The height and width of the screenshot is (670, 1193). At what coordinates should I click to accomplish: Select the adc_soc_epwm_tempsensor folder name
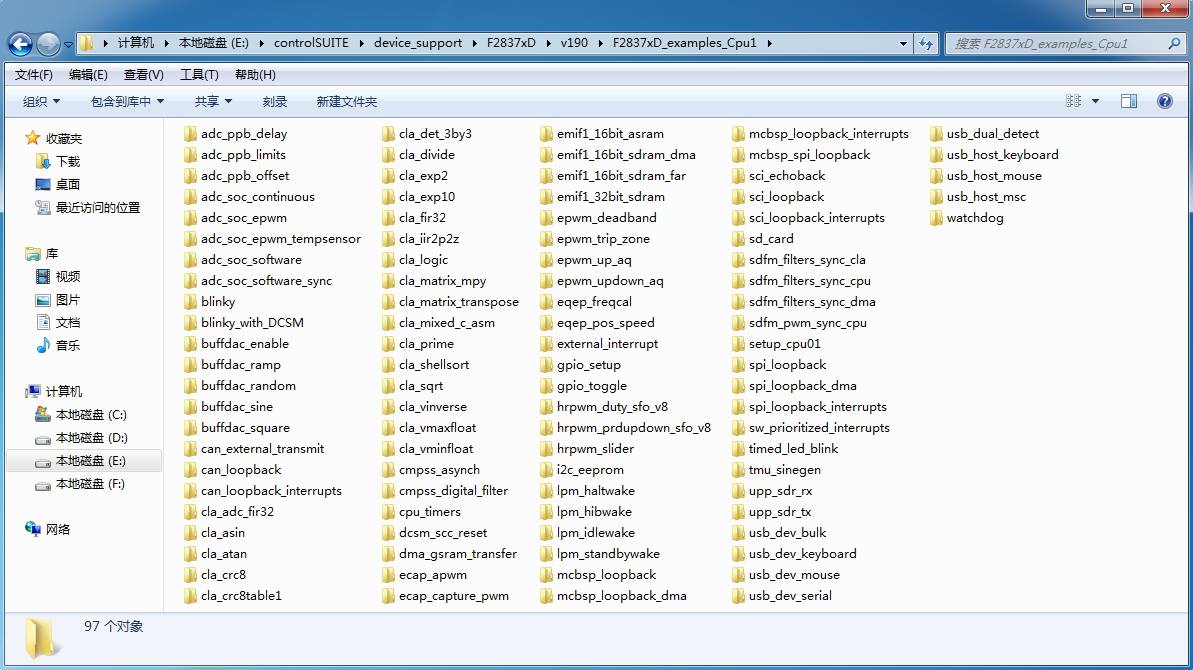tap(281, 239)
